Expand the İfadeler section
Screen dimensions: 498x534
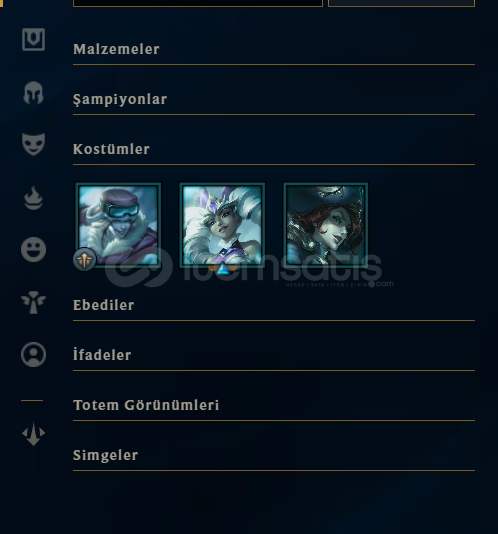pyautogui.click(x=274, y=356)
